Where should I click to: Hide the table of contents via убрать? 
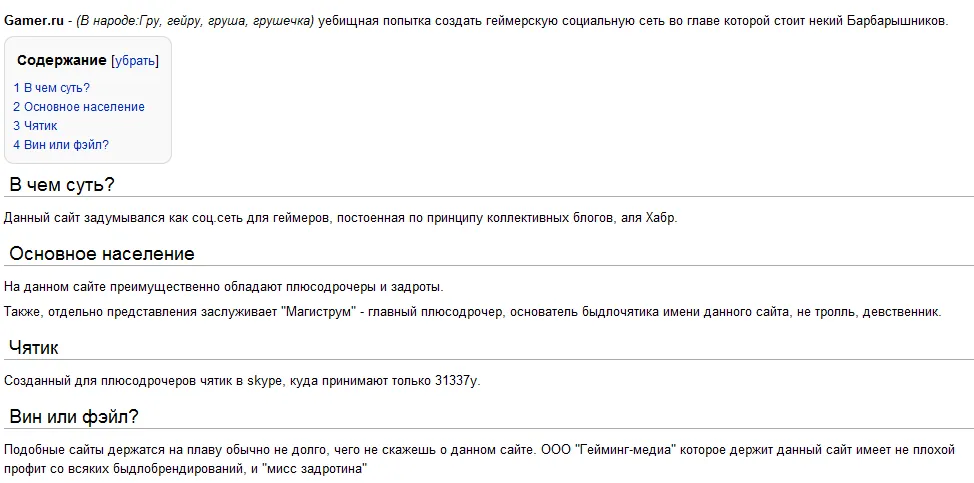135,61
